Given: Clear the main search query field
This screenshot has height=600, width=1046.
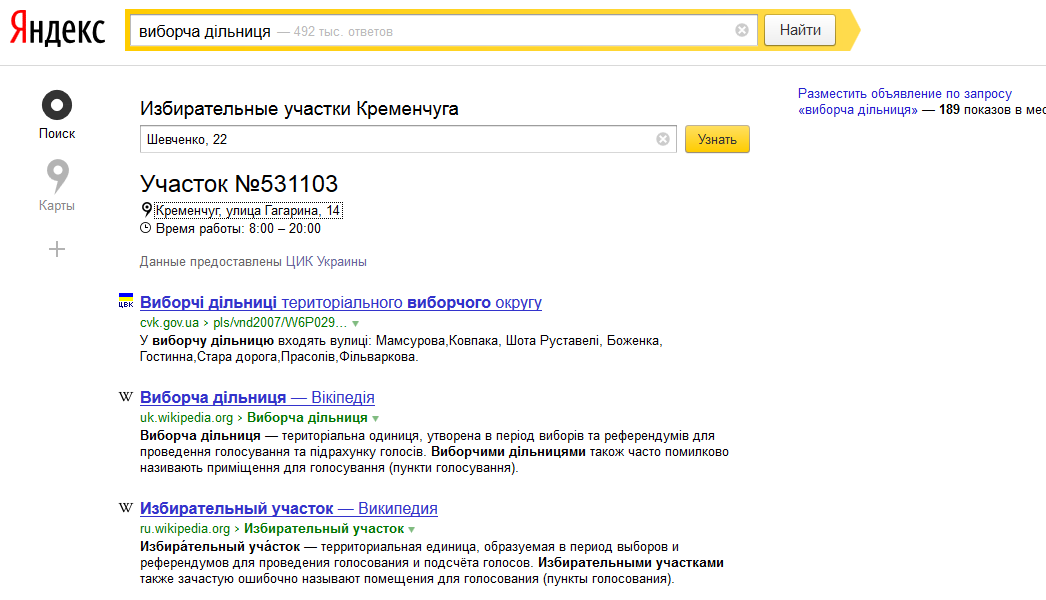Looking at the screenshot, I should 742,30.
